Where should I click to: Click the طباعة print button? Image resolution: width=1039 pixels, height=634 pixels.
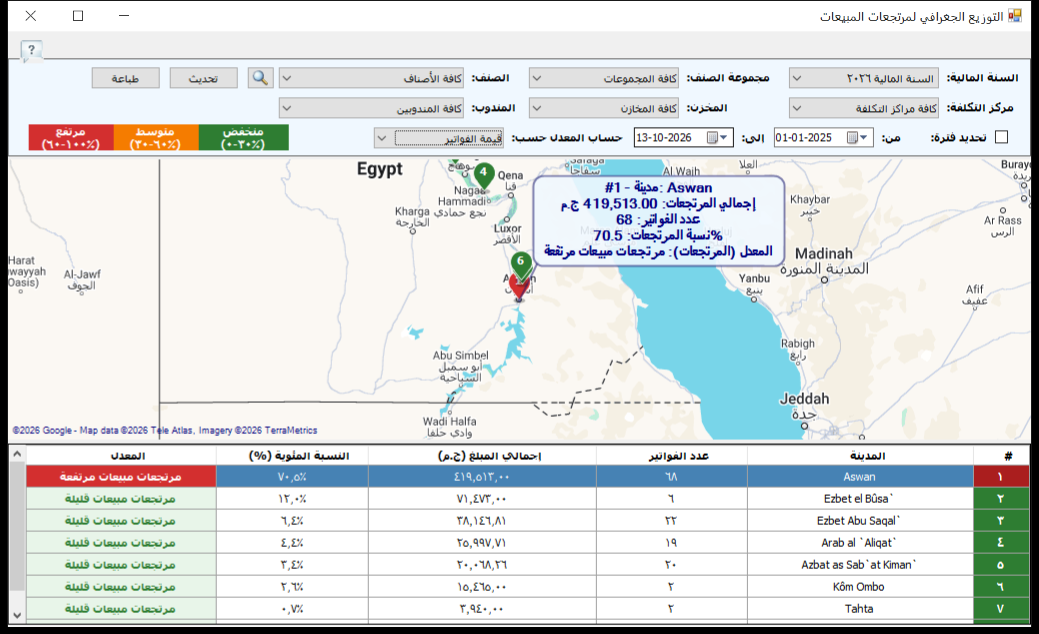[x=125, y=78]
